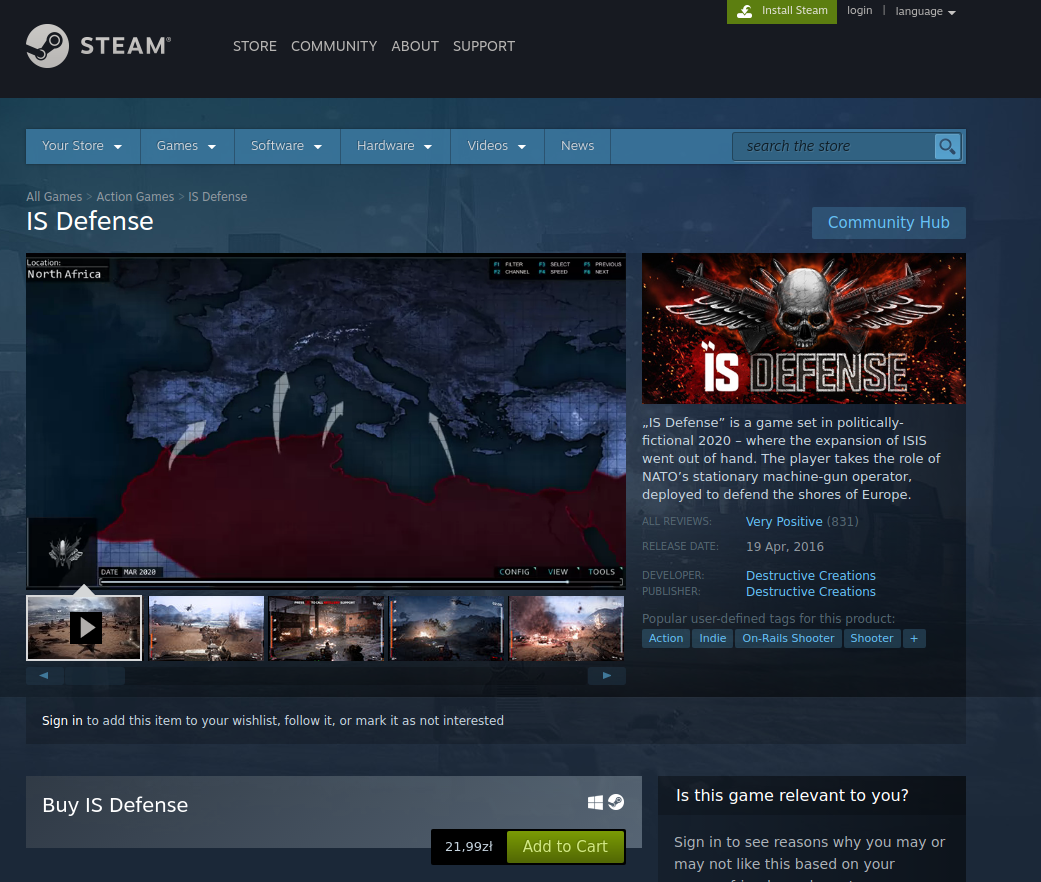Viewport: 1041px width, 882px height.
Task: Open the Software dropdown
Action: [286, 146]
